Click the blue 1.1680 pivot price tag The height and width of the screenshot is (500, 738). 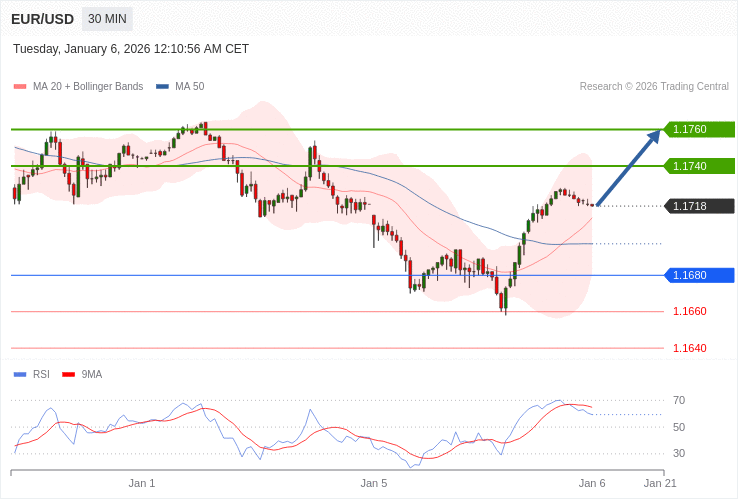click(699, 275)
